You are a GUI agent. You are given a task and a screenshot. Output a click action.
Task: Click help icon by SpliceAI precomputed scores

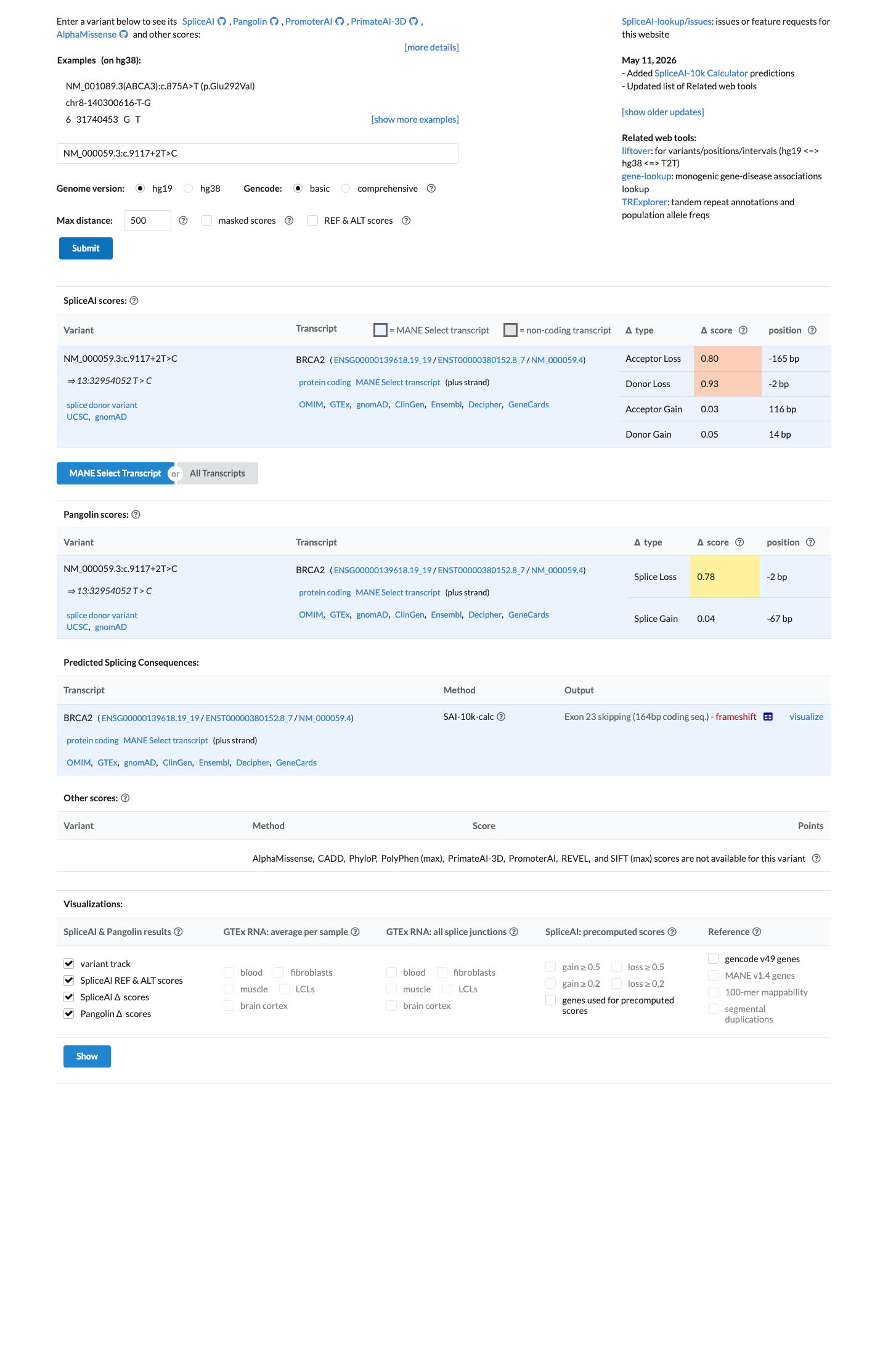pyautogui.click(x=672, y=932)
